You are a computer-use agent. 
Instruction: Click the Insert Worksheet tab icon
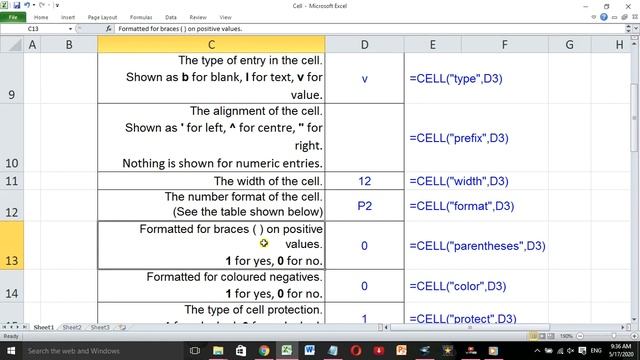tap(122, 327)
